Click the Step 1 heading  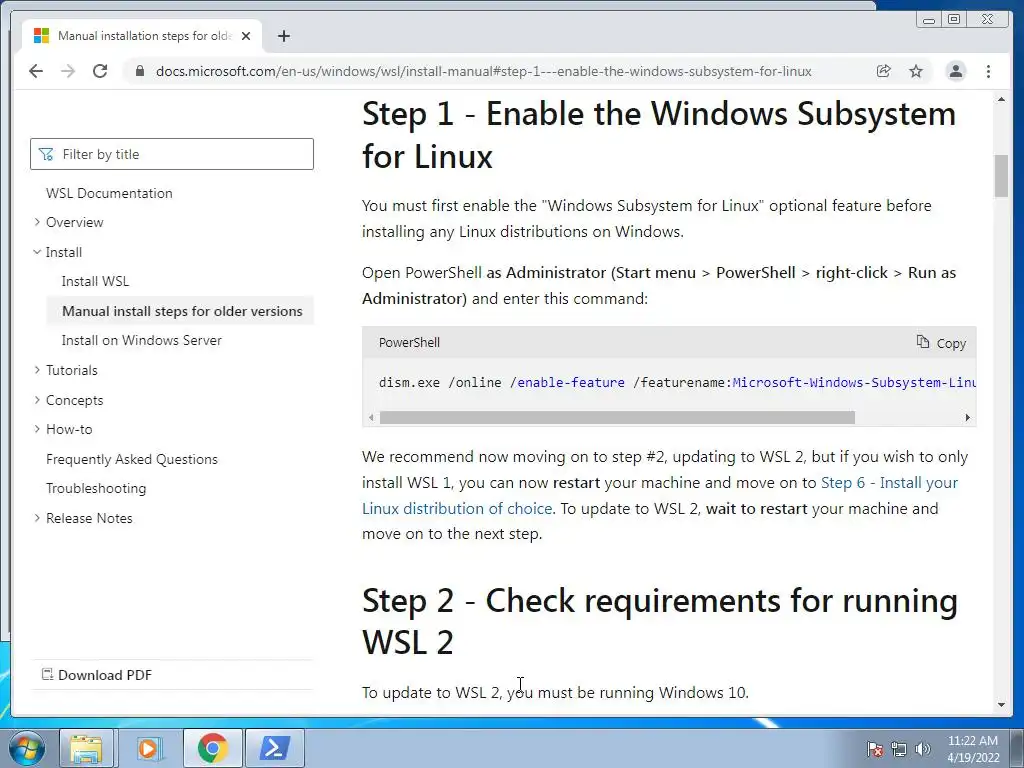(659, 135)
